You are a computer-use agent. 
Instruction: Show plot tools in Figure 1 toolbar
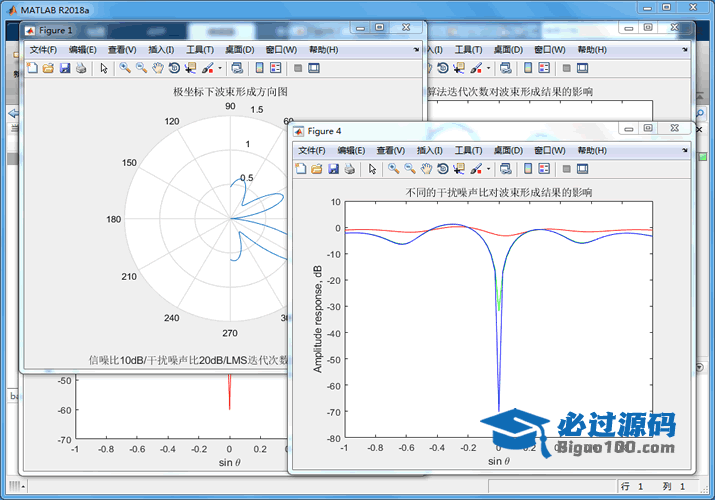point(314,68)
